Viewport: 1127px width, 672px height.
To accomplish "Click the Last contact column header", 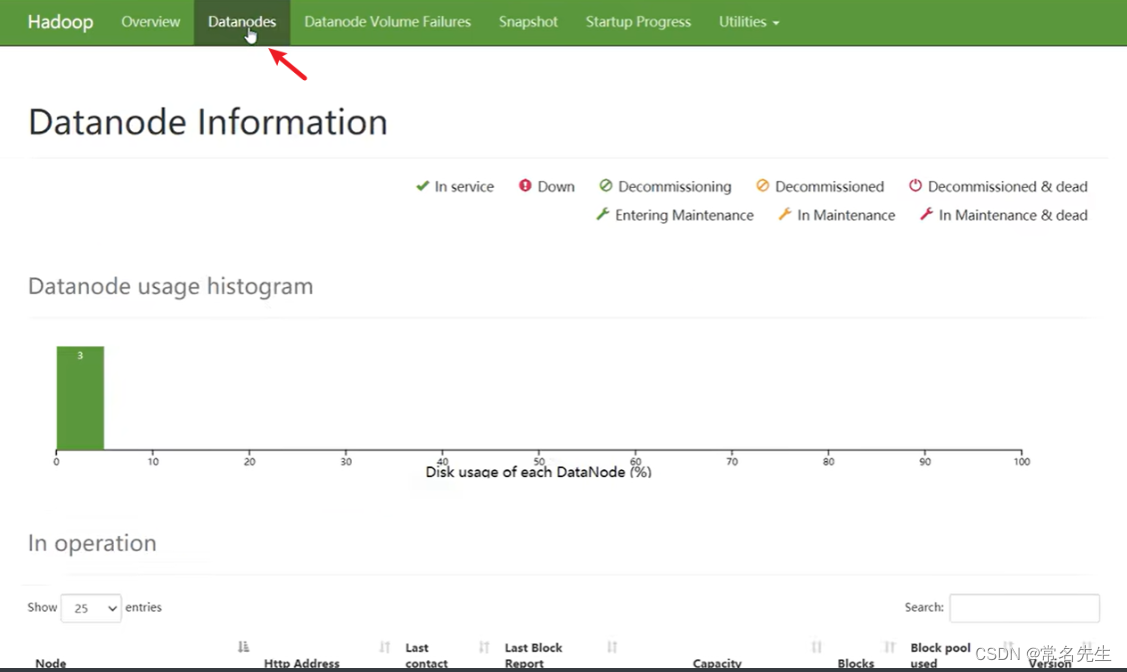I will [426, 655].
